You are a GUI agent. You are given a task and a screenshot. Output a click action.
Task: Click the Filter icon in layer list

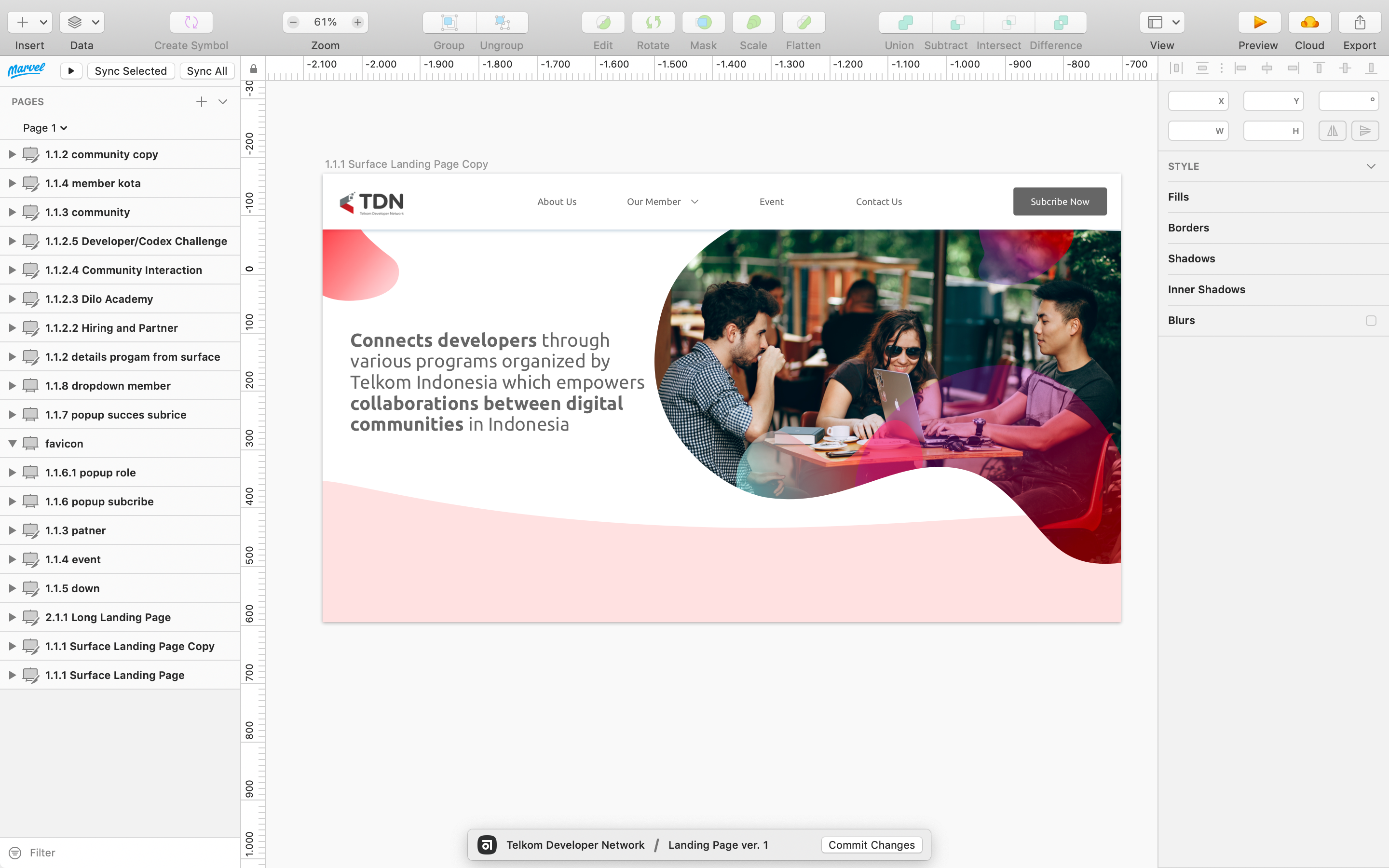(x=15, y=853)
